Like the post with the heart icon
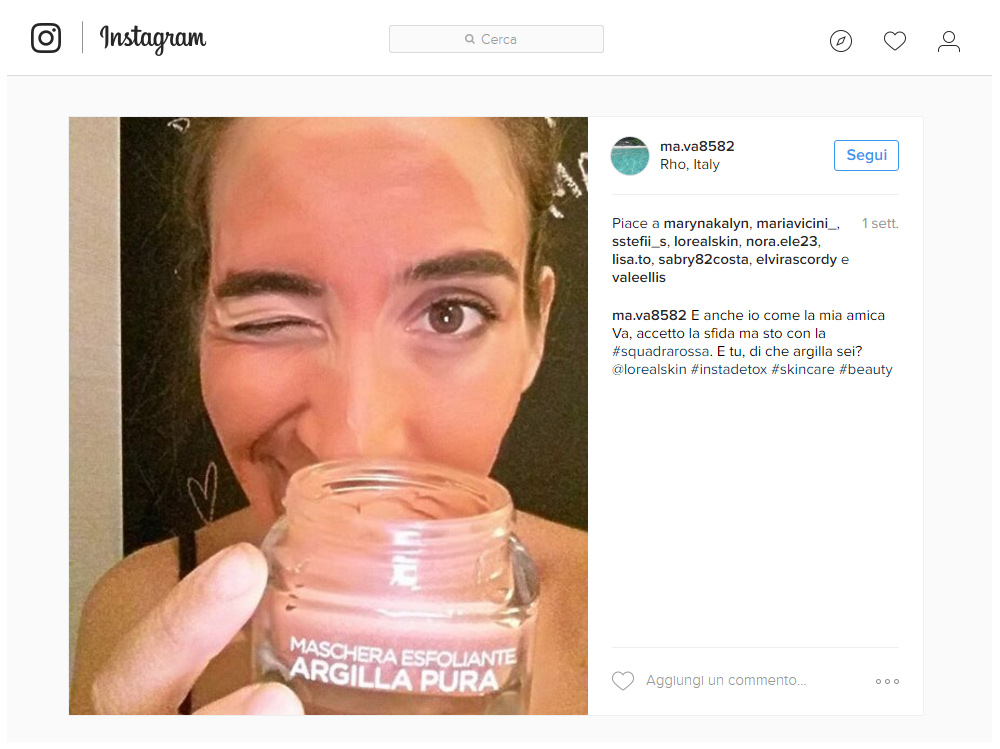The height and width of the screenshot is (749, 1000). [x=623, y=681]
